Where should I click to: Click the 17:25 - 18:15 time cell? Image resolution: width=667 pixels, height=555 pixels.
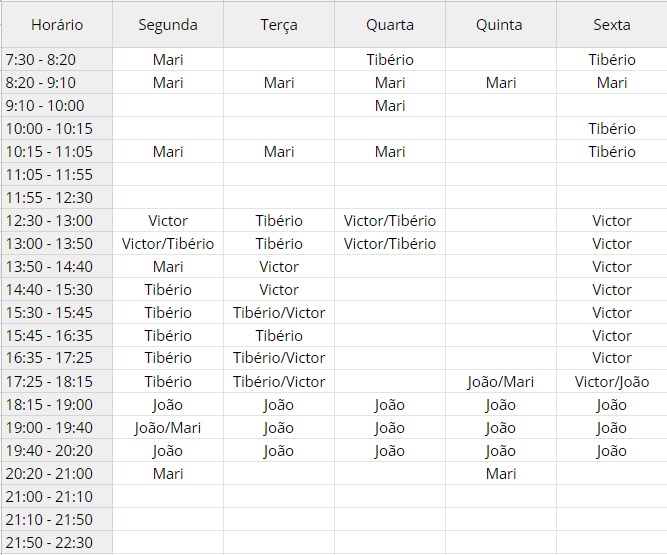pos(57,381)
